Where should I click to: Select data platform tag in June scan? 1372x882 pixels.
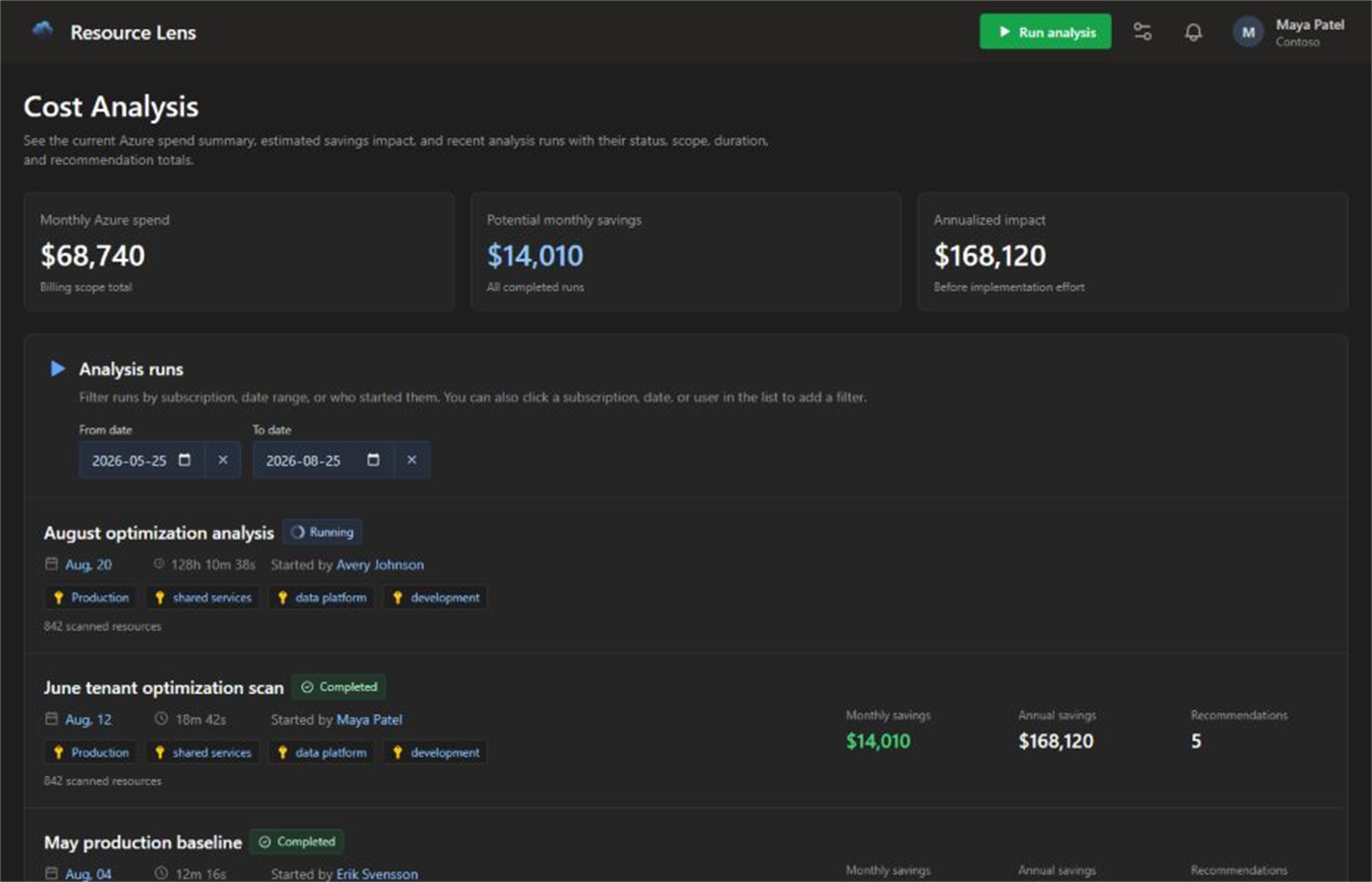tap(321, 752)
